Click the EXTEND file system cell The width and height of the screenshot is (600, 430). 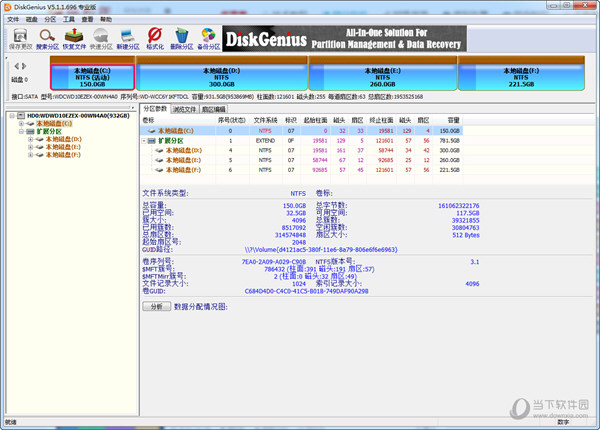(x=265, y=141)
